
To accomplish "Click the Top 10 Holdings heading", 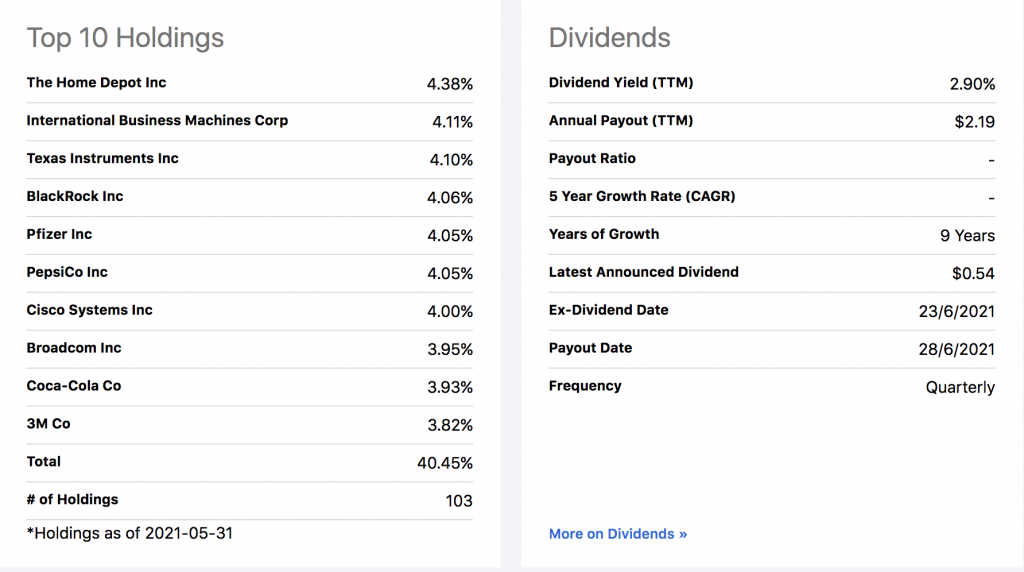I will point(125,38).
